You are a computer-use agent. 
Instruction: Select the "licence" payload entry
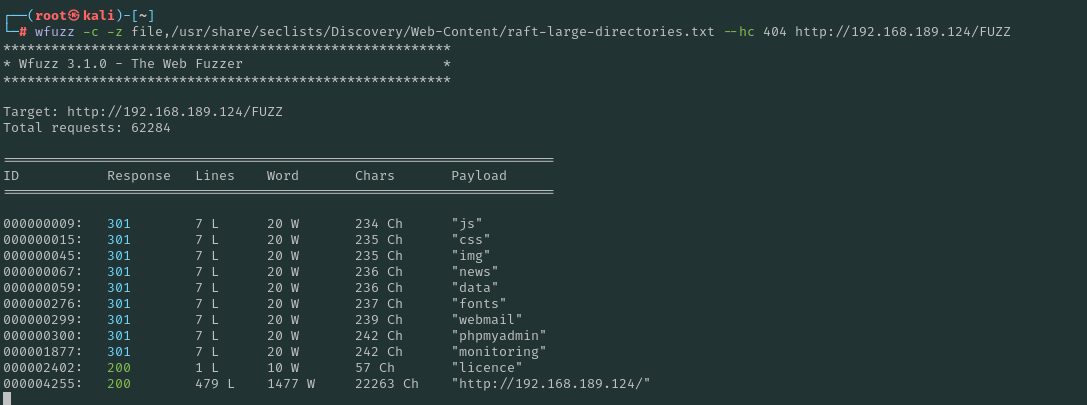(487, 368)
